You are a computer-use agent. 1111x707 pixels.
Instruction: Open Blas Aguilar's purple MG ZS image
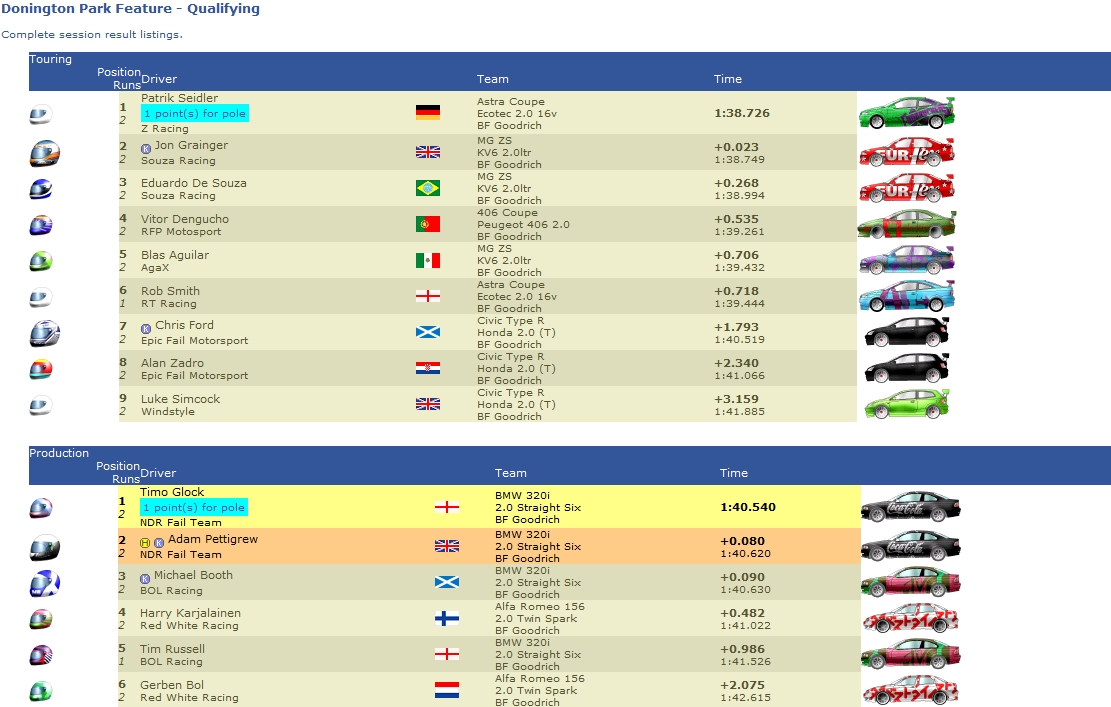point(907,260)
